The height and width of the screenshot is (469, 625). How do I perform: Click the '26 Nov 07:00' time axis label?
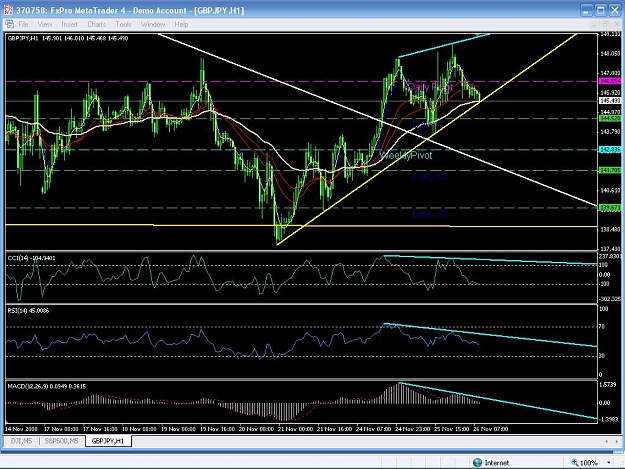(x=491, y=429)
